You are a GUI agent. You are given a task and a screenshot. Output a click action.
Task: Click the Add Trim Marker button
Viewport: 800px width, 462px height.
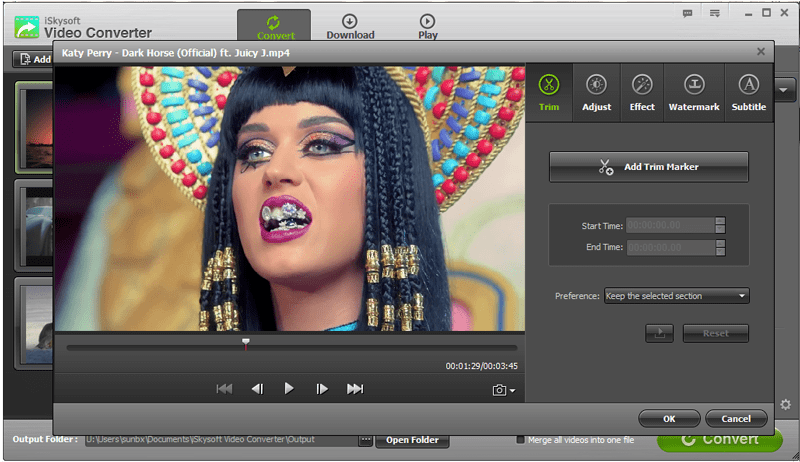648,167
